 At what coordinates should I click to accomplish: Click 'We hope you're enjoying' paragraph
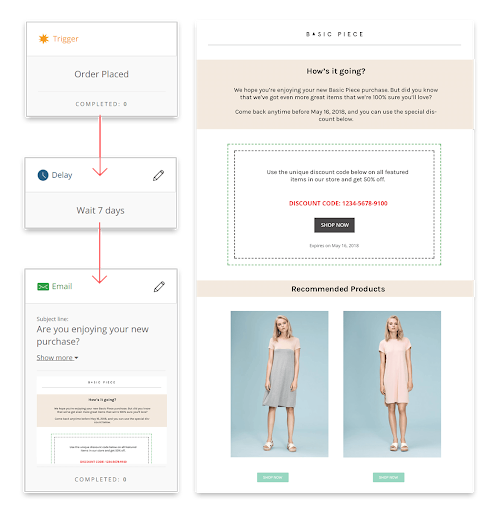pos(336,94)
